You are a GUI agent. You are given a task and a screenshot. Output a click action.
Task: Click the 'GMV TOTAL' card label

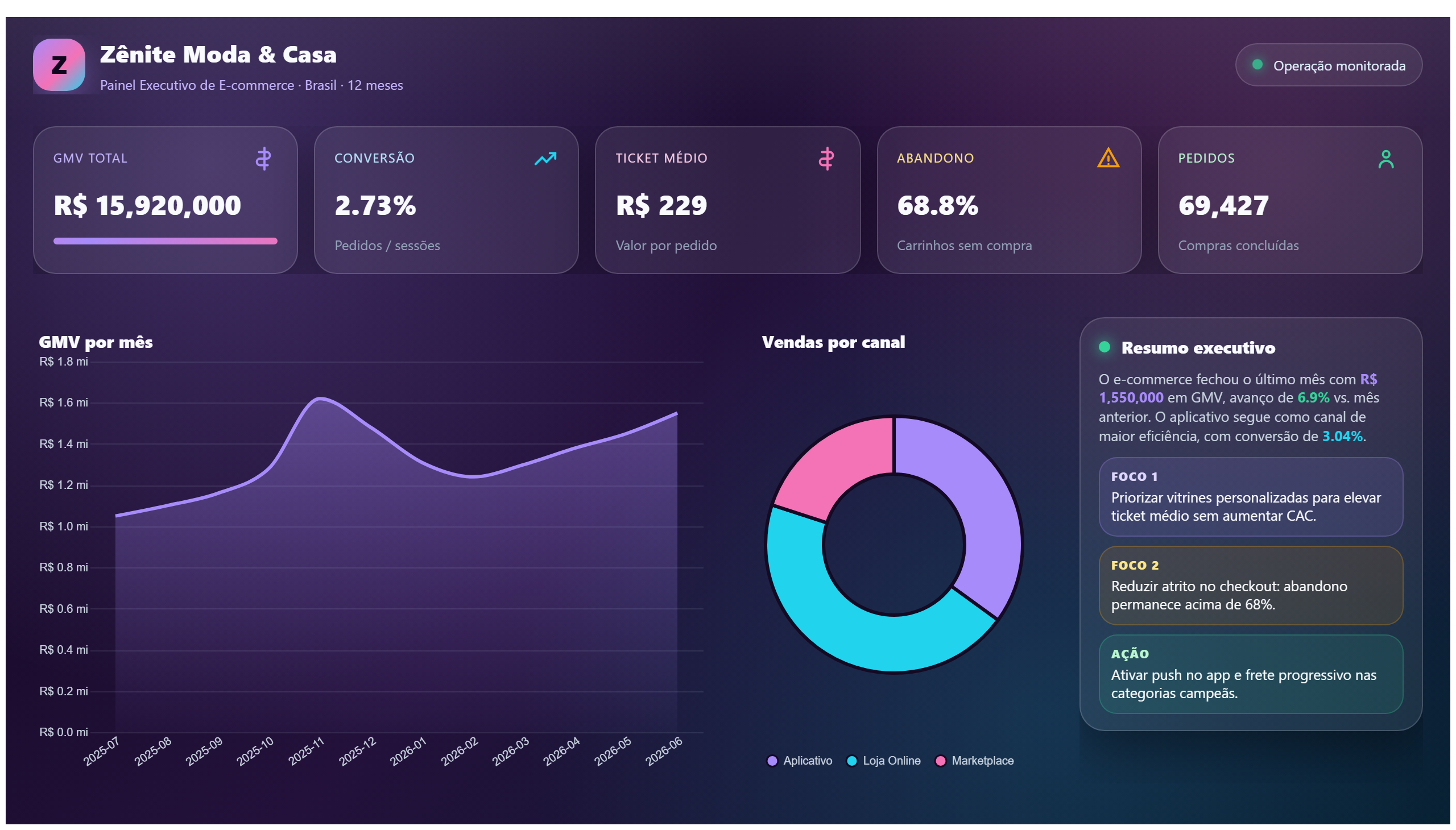[90, 158]
